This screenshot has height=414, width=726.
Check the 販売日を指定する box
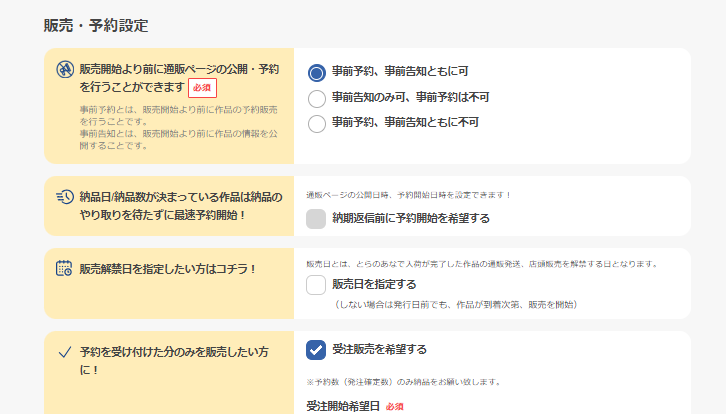(x=316, y=285)
